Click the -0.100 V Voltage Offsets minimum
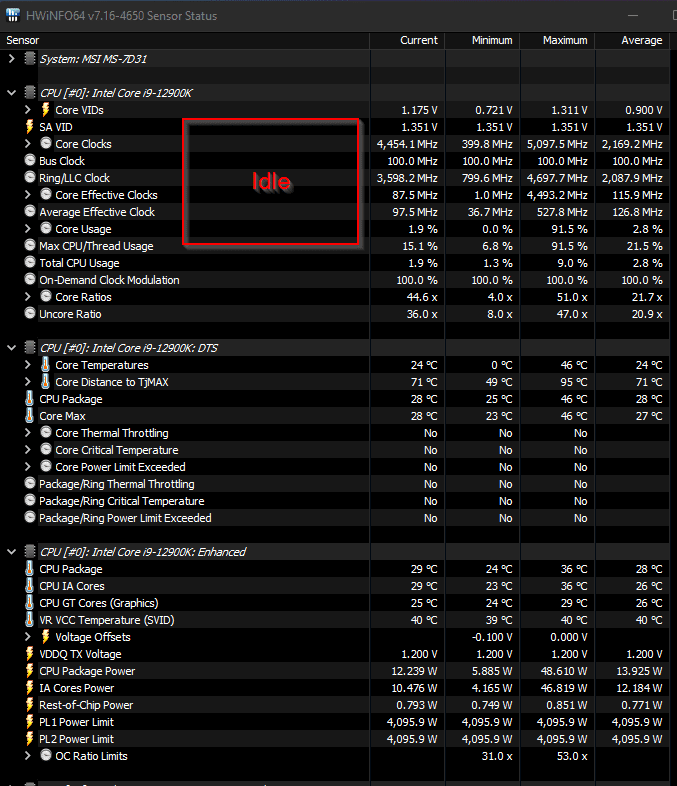This screenshot has width=677, height=786. [492, 637]
